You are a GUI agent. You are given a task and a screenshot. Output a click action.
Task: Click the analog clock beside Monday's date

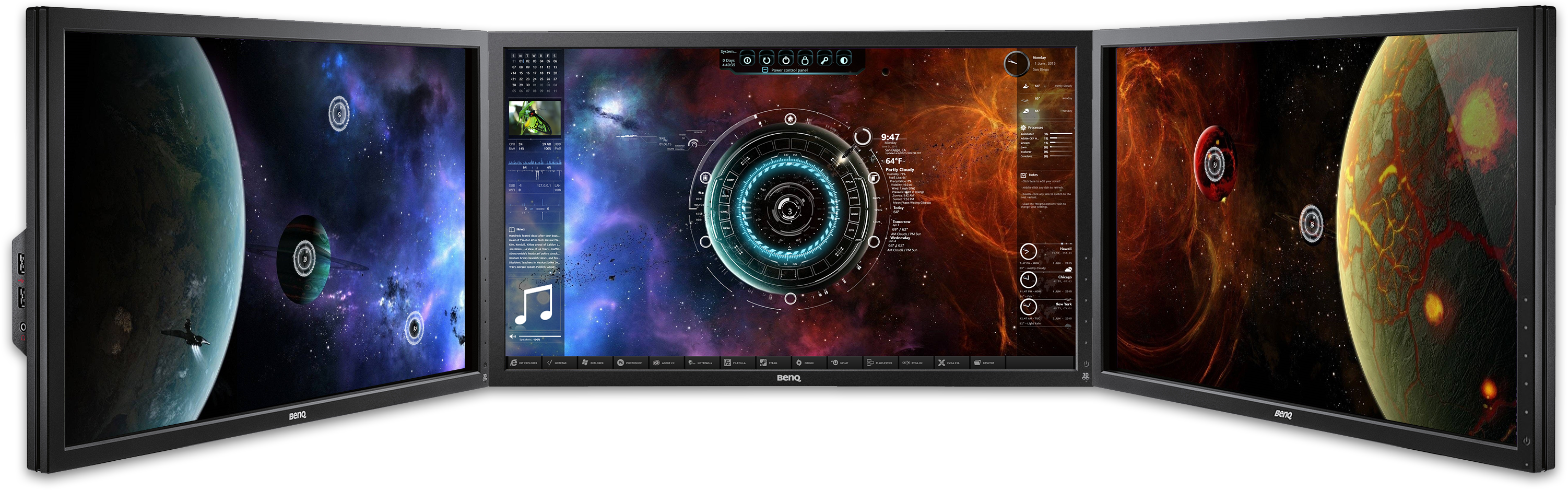tap(1016, 64)
